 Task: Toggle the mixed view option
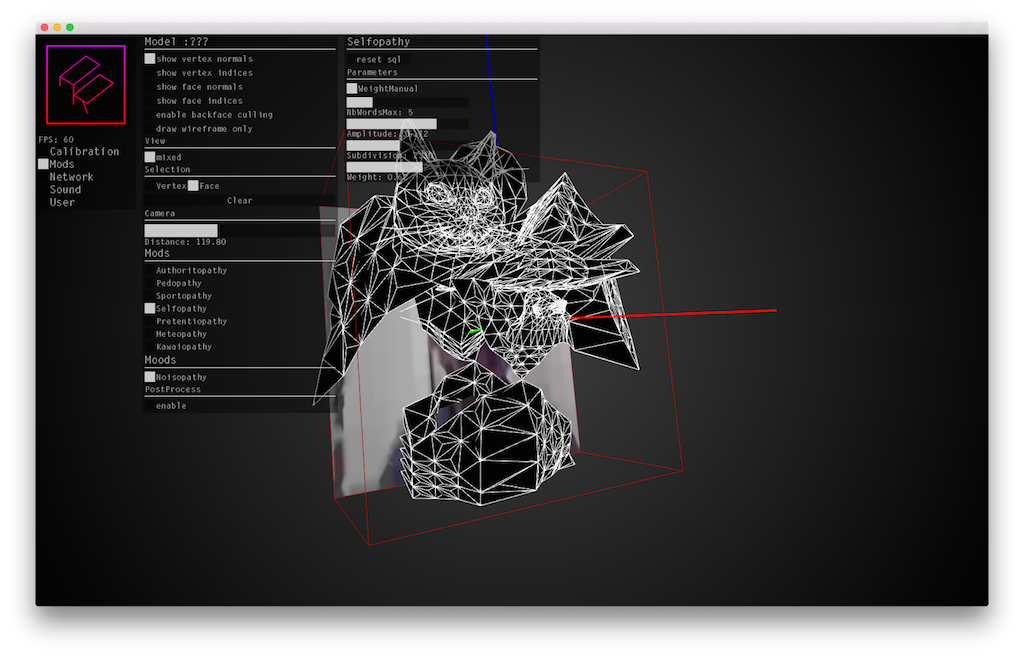pos(148,156)
